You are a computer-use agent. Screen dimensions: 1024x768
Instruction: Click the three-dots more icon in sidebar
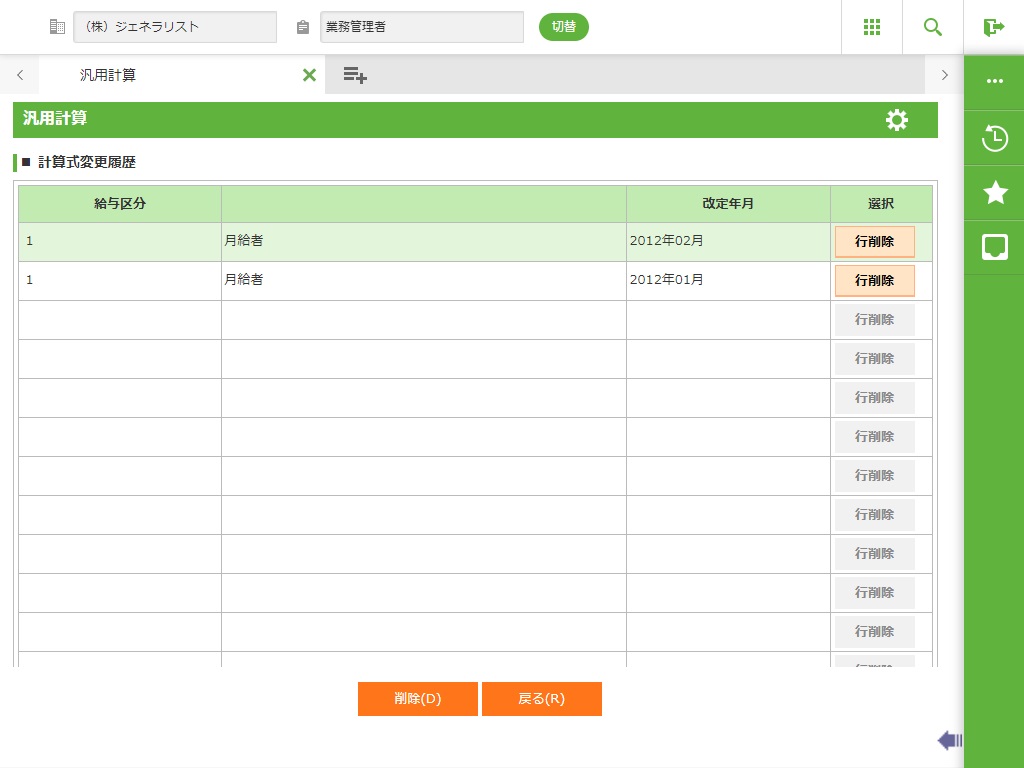[994, 82]
